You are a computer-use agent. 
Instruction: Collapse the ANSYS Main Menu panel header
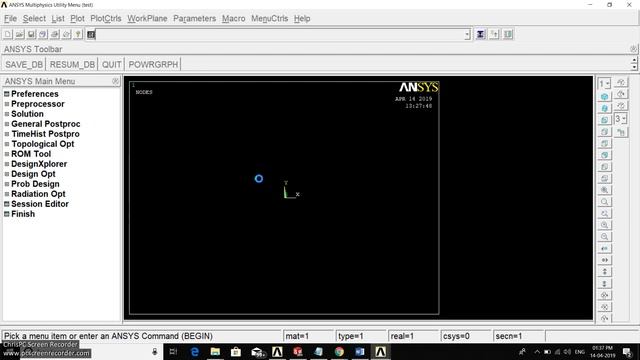pyautogui.click(x=116, y=81)
